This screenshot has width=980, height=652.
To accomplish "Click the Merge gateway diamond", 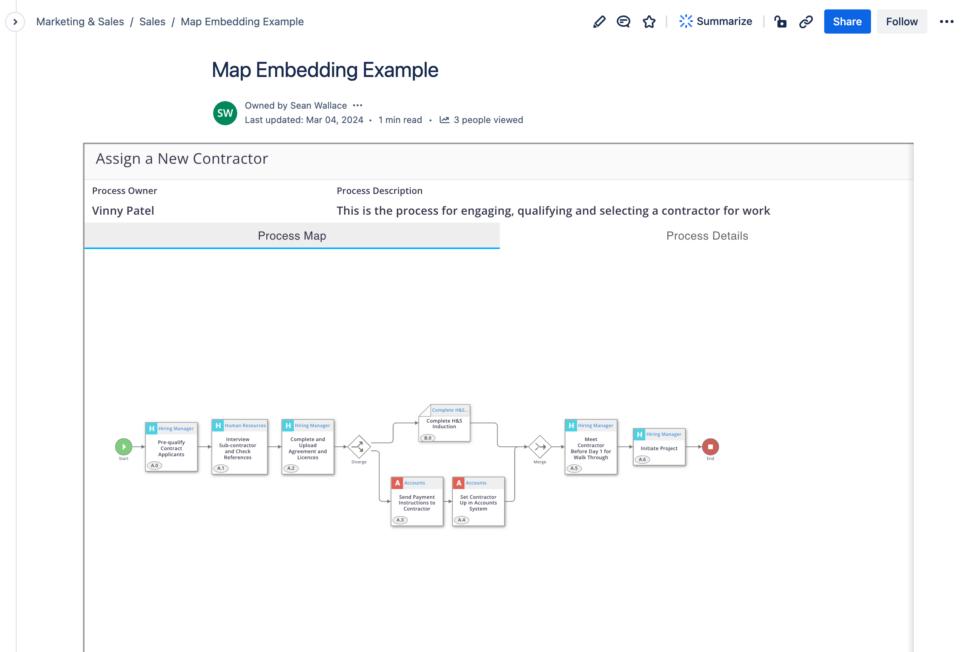I will point(539,447).
